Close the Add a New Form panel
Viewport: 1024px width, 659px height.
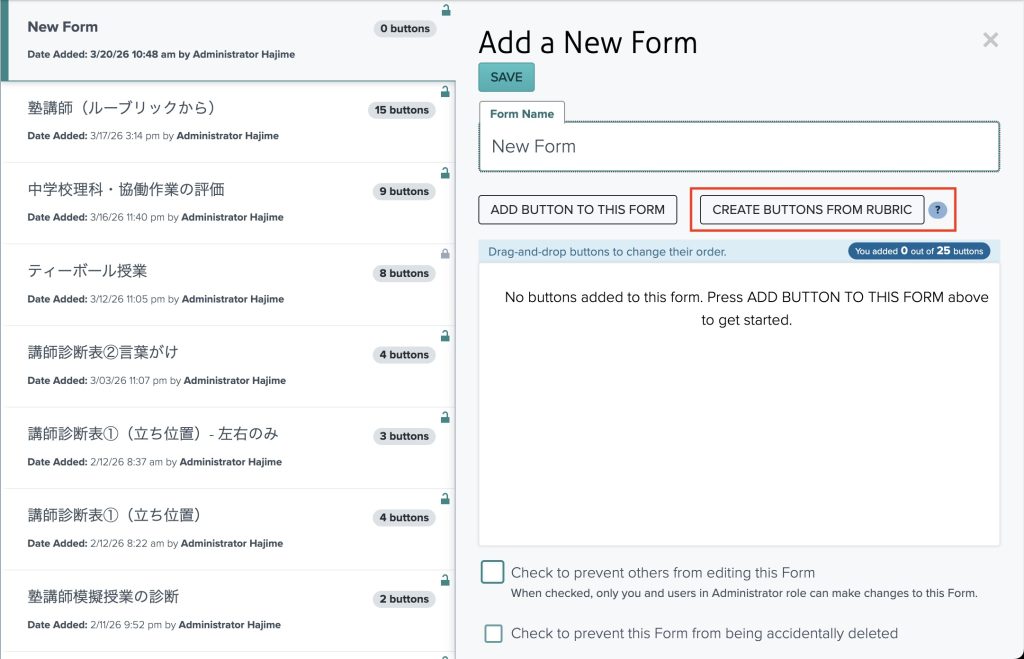coord(990,40)
